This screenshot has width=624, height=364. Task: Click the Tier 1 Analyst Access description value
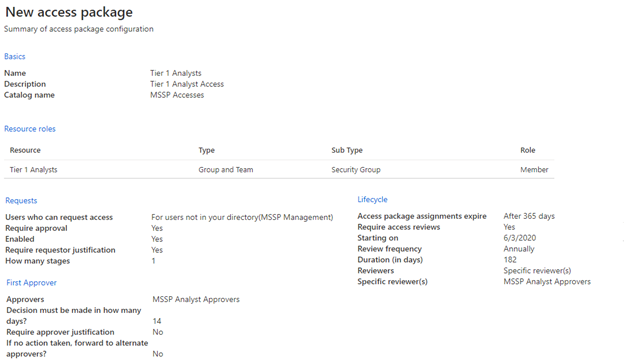click(187, 84)
